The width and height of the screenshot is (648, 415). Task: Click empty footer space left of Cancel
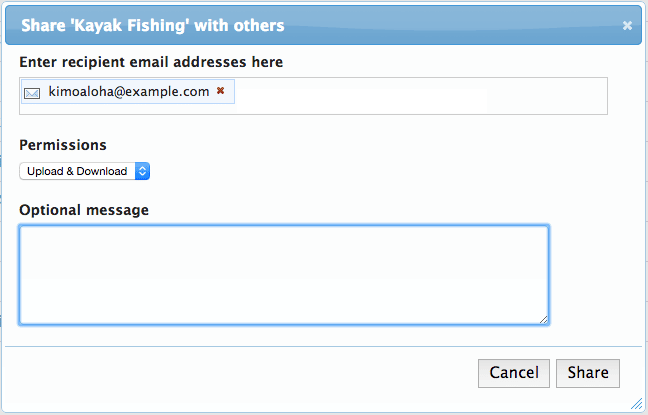point(250,373)
